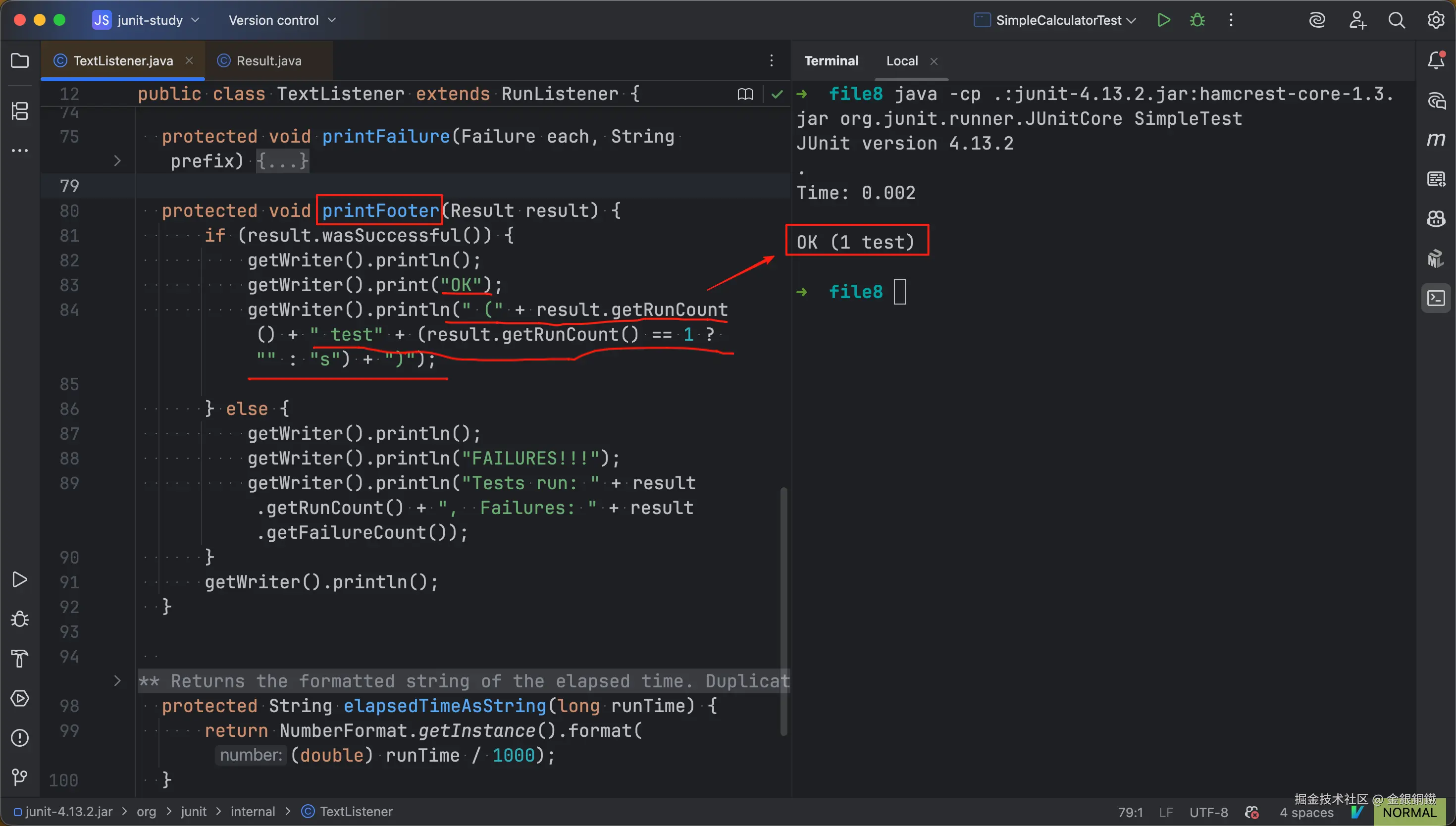Select the Local terminal tab

pyautogui.click(x=901, y=61)
